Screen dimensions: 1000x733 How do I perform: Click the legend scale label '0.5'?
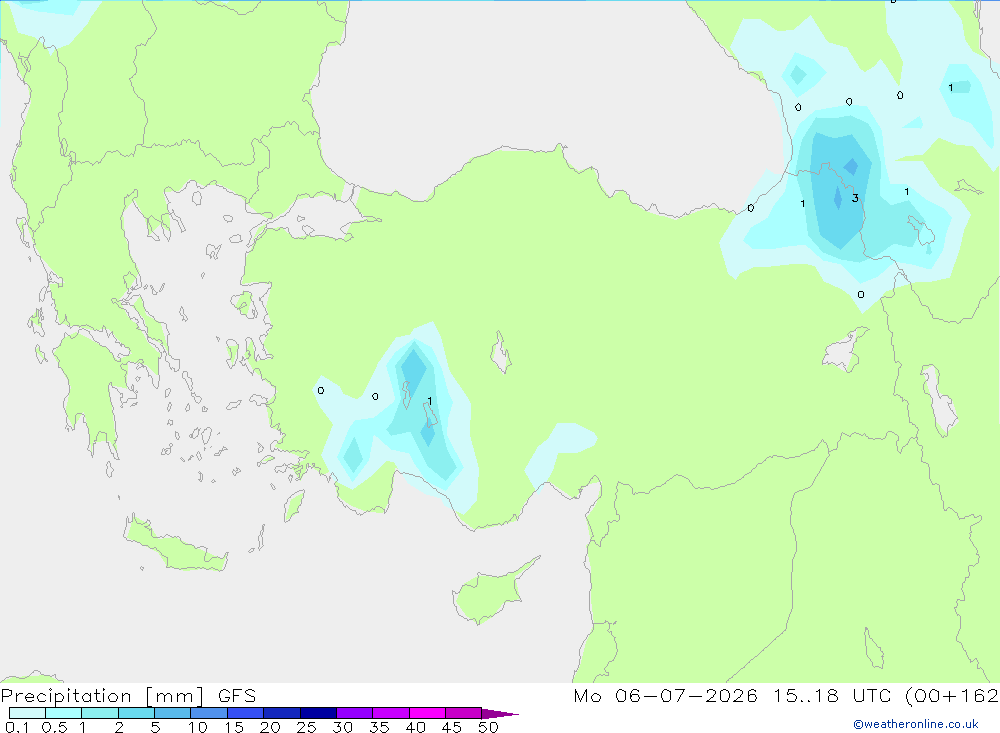55,727
